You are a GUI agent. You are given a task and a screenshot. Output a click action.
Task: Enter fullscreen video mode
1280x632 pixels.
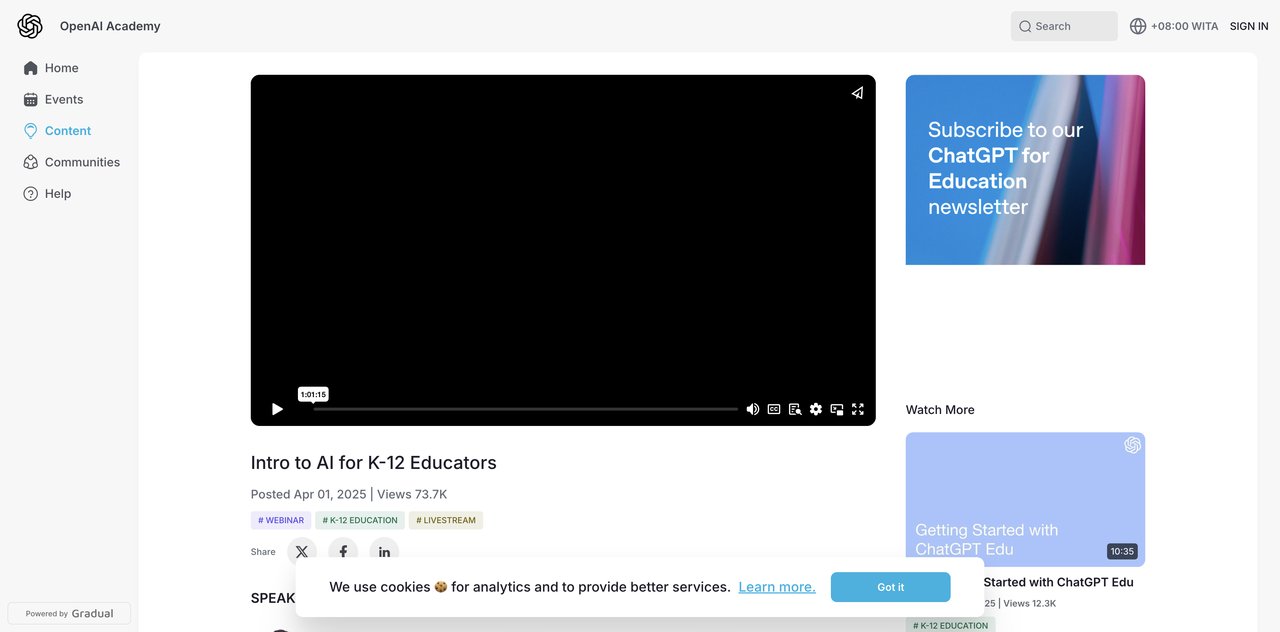click(858, 409)
